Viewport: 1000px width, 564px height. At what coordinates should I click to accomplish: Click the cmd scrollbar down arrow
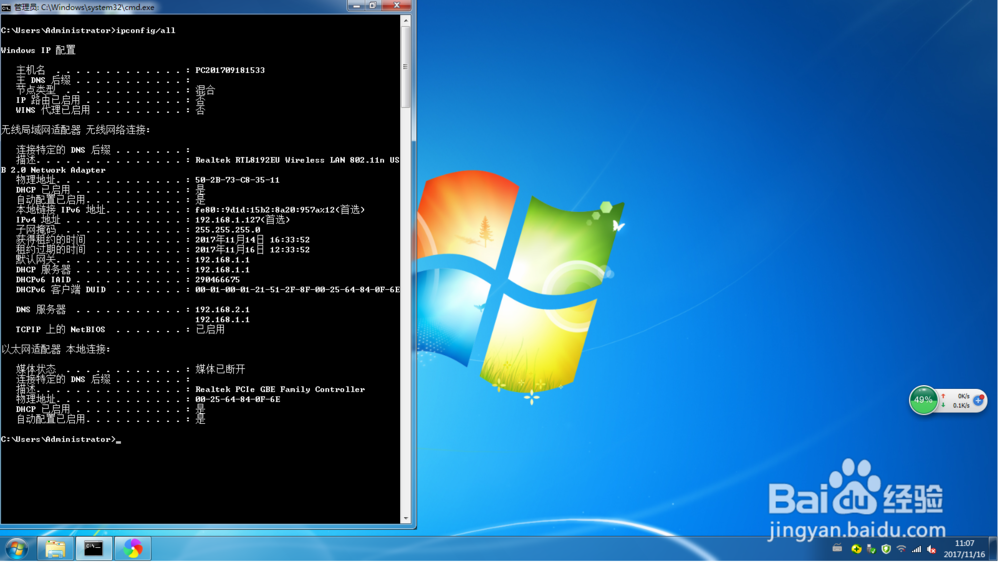pyautogui.click(x=406, y=519)
